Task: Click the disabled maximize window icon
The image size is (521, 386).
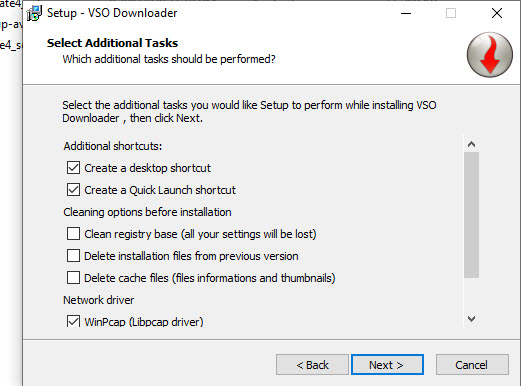Action: click(451, 13)
